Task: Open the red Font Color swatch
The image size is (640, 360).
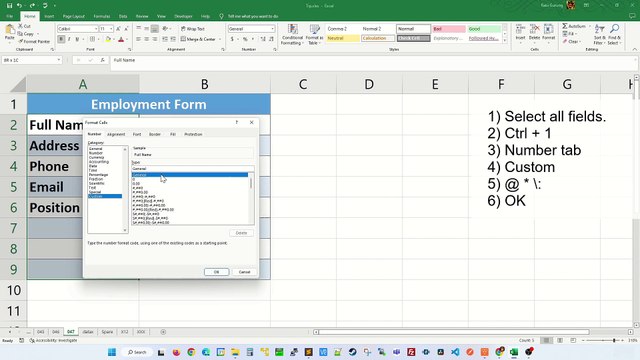Action: point(121,39)
